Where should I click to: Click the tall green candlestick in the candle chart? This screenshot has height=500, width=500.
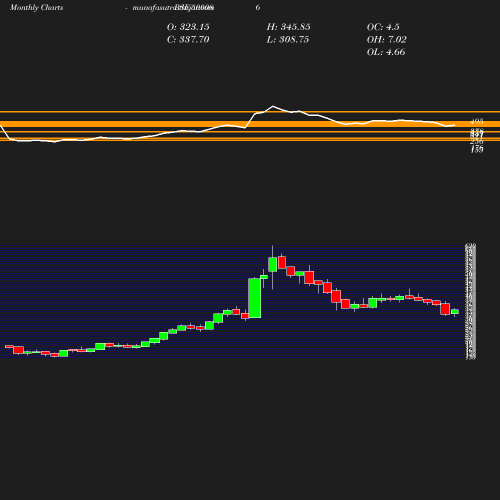pos(255,298)
